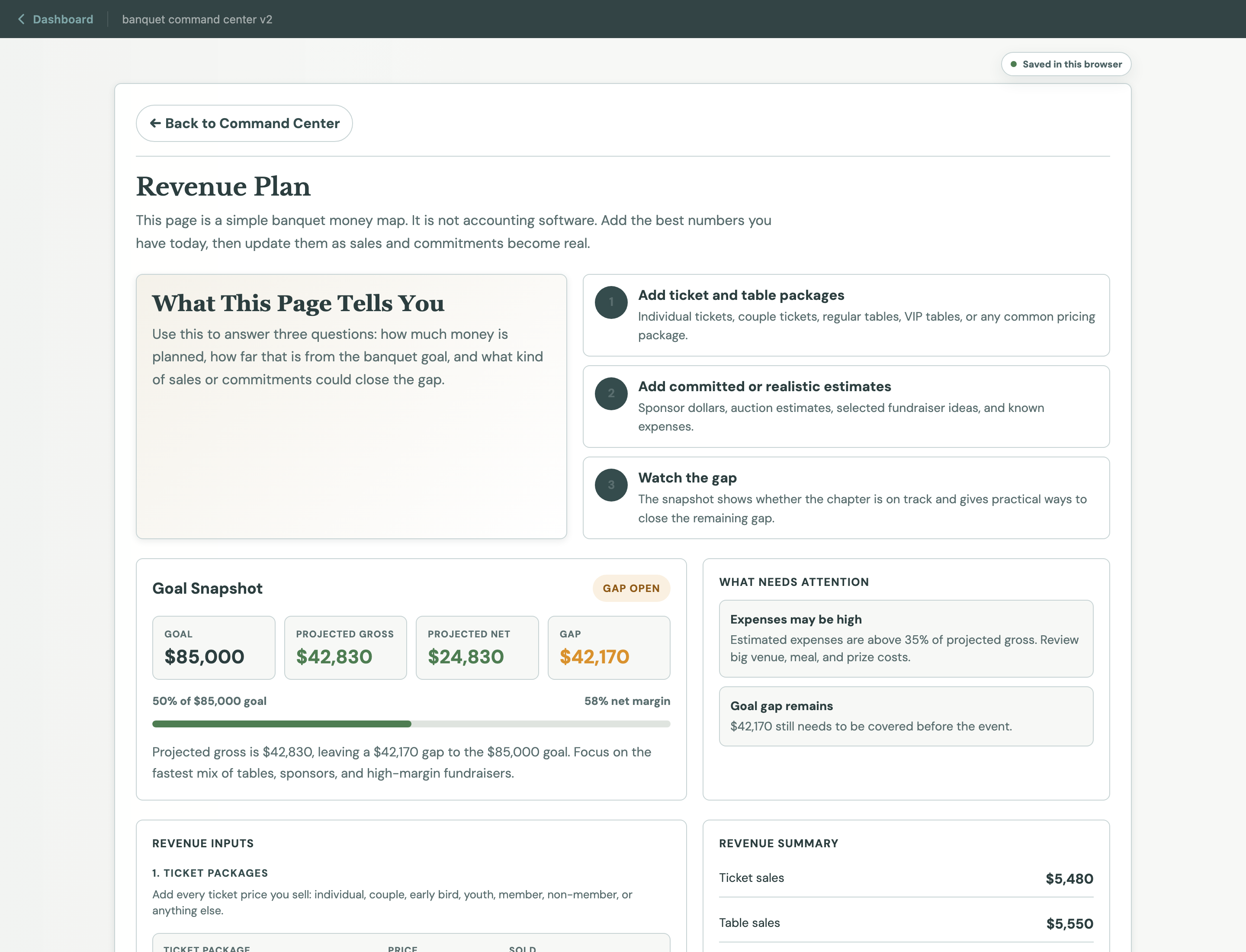Open the Dashboard link
Image resolution: width=1246 pixels, height=952 pixels.
63,19
